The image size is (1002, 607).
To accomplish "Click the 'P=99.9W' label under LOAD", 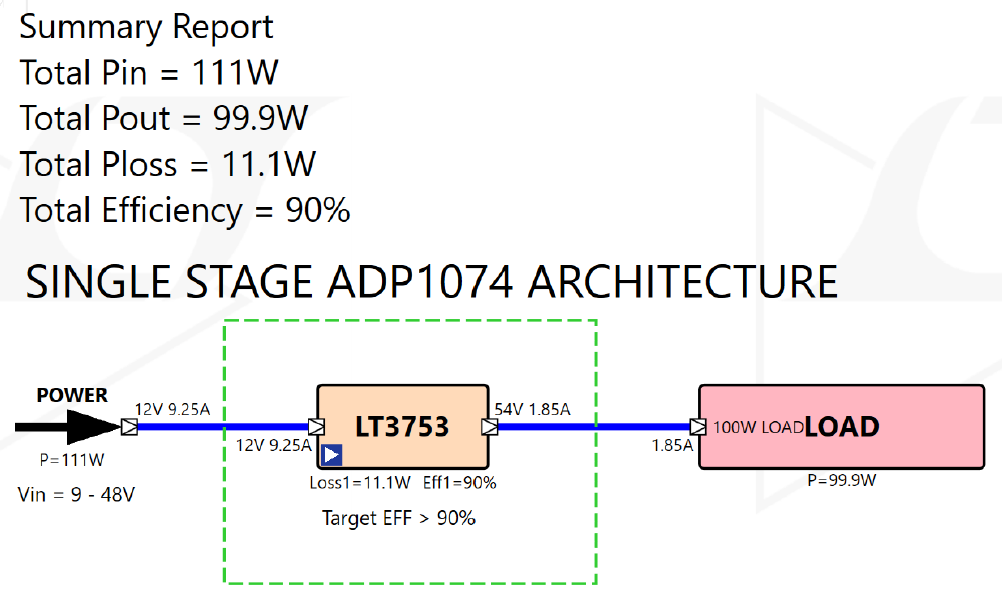I will [842, 480].
